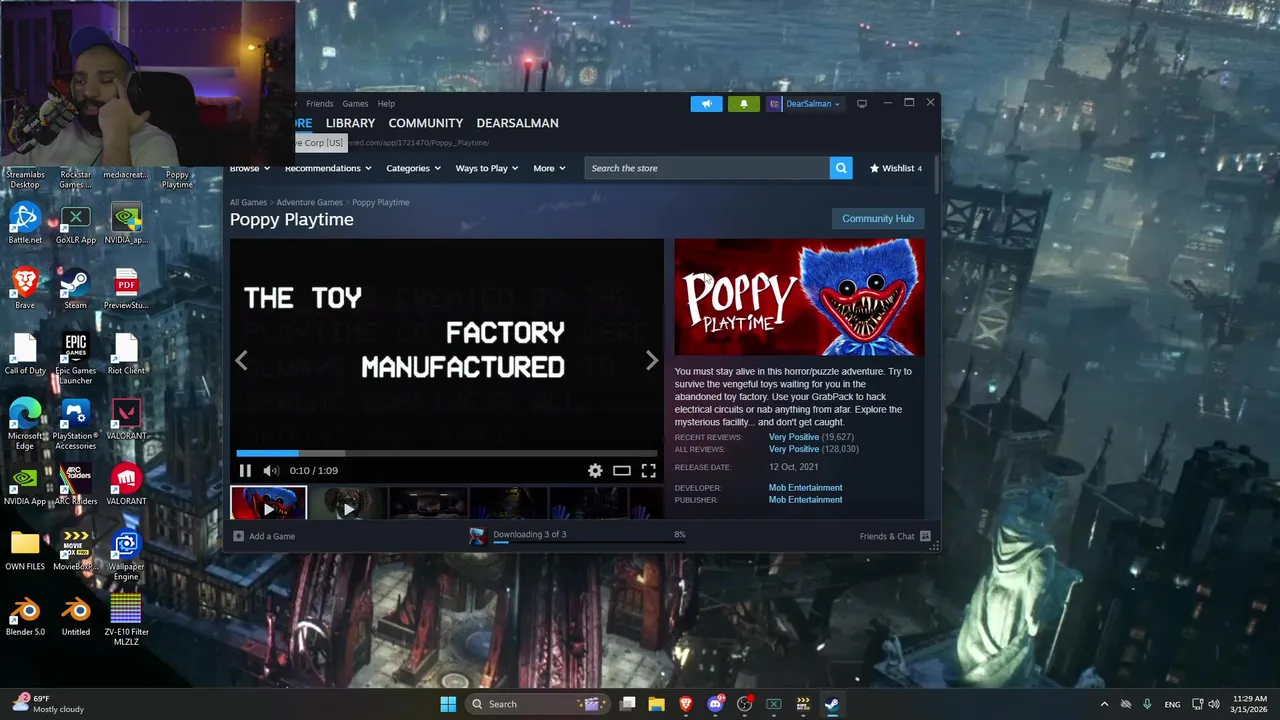The width and height of the screenshot is (1280, 720).
Task: Seek on the trailer progress bar
Action: coord(446,454)
